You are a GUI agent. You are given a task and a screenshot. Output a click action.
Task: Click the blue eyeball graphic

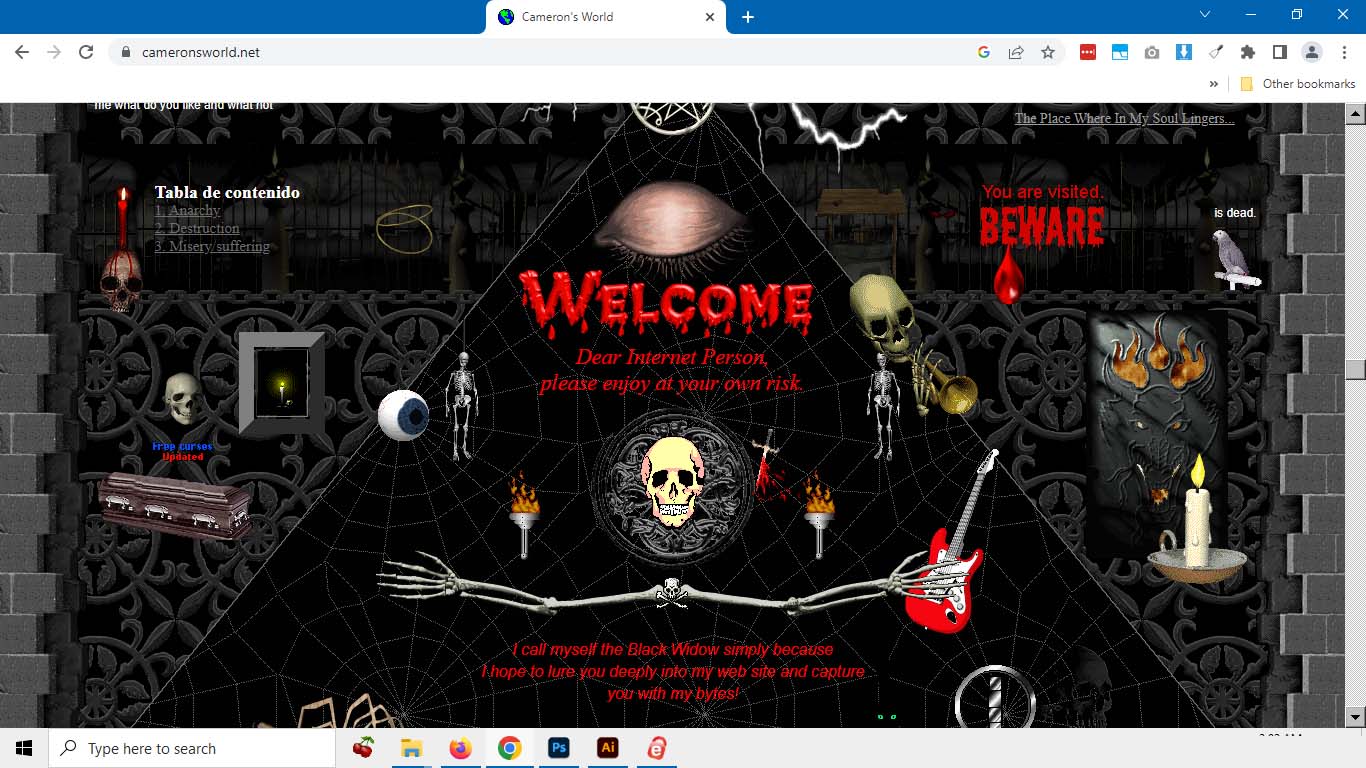point(403,415)
